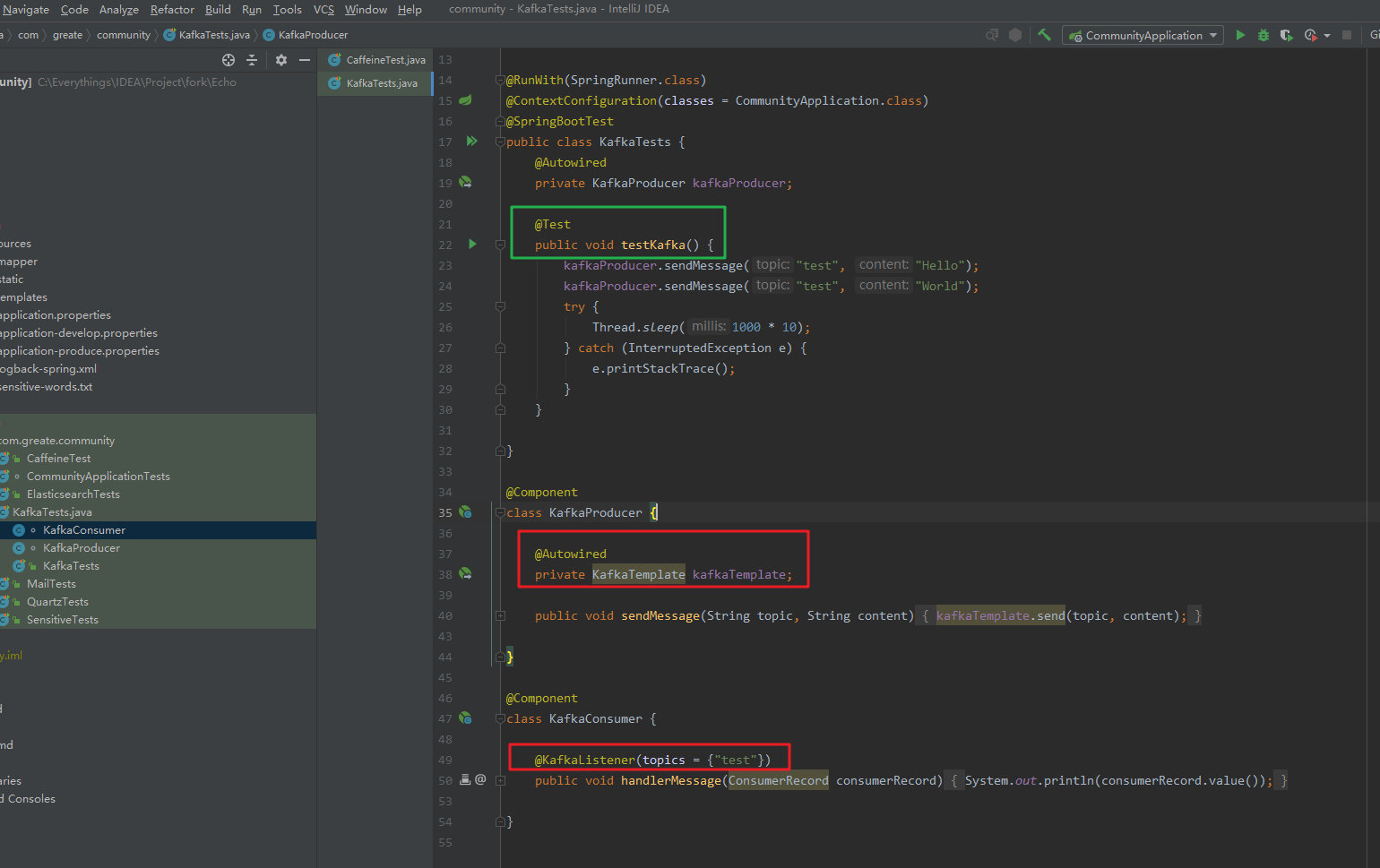This screenshot has height=868, width=1380.
Task: Select KafkaTests class in project tree
Action: tap(71, 566)
